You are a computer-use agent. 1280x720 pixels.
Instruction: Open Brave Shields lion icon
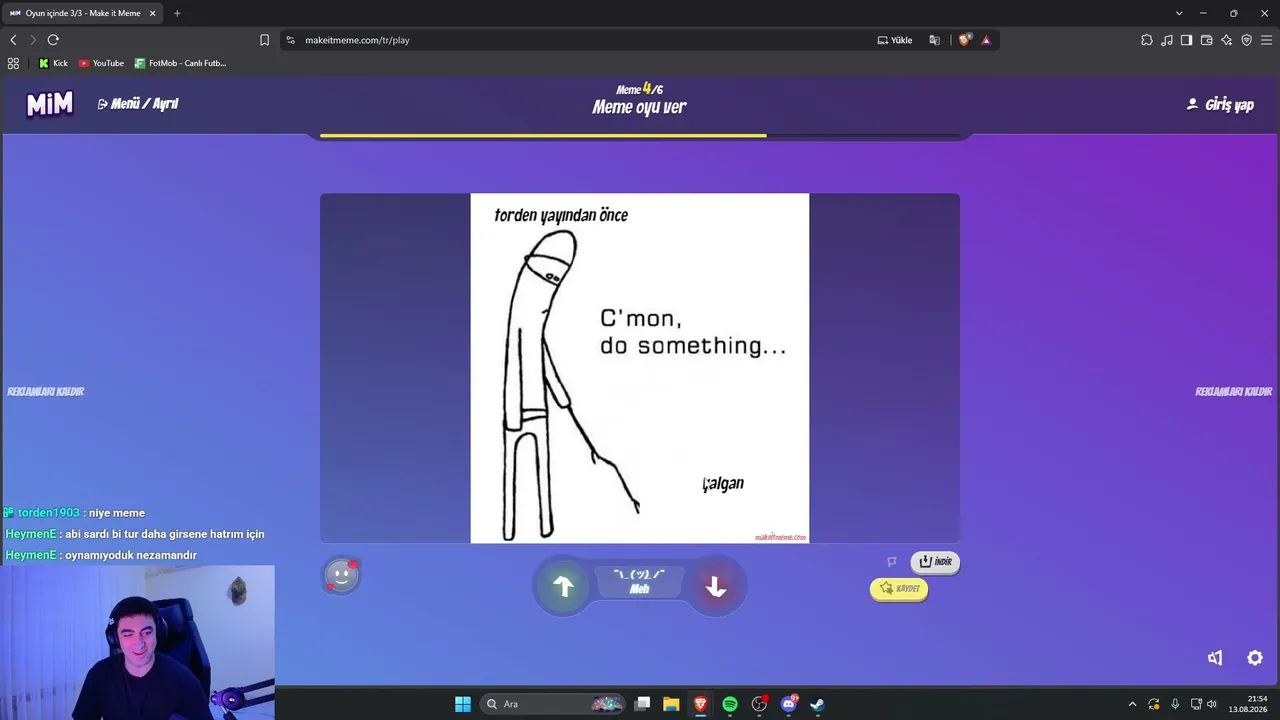tap(964, 40)
